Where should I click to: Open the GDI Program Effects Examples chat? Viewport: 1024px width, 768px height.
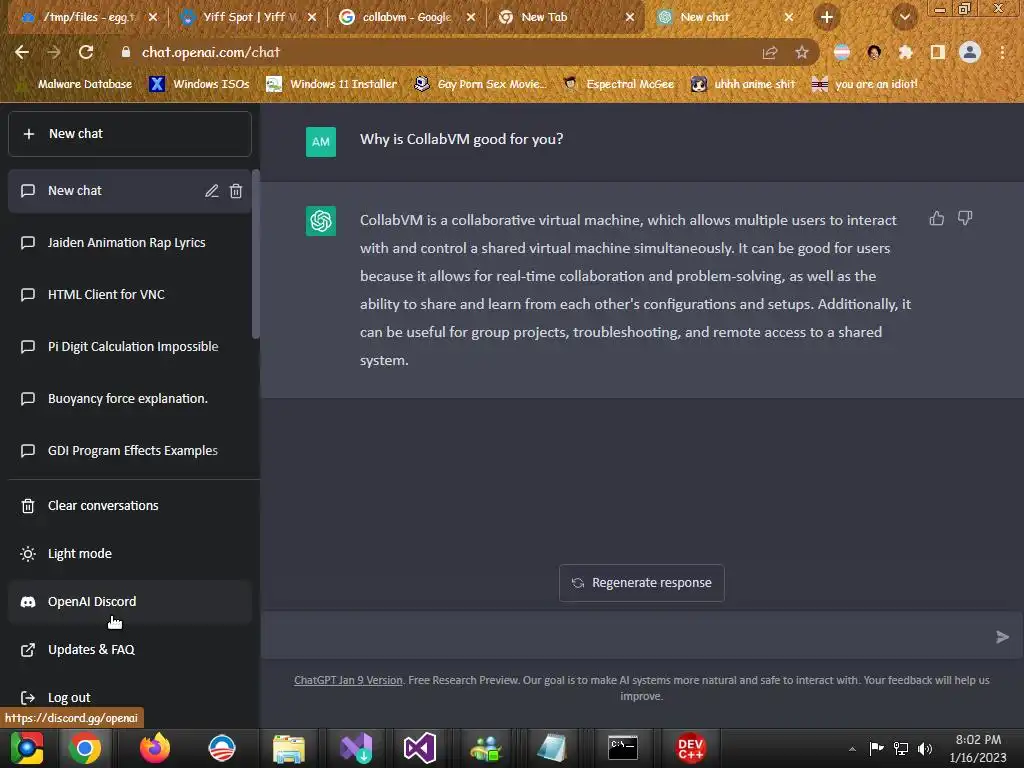click(x=130, y=451)
